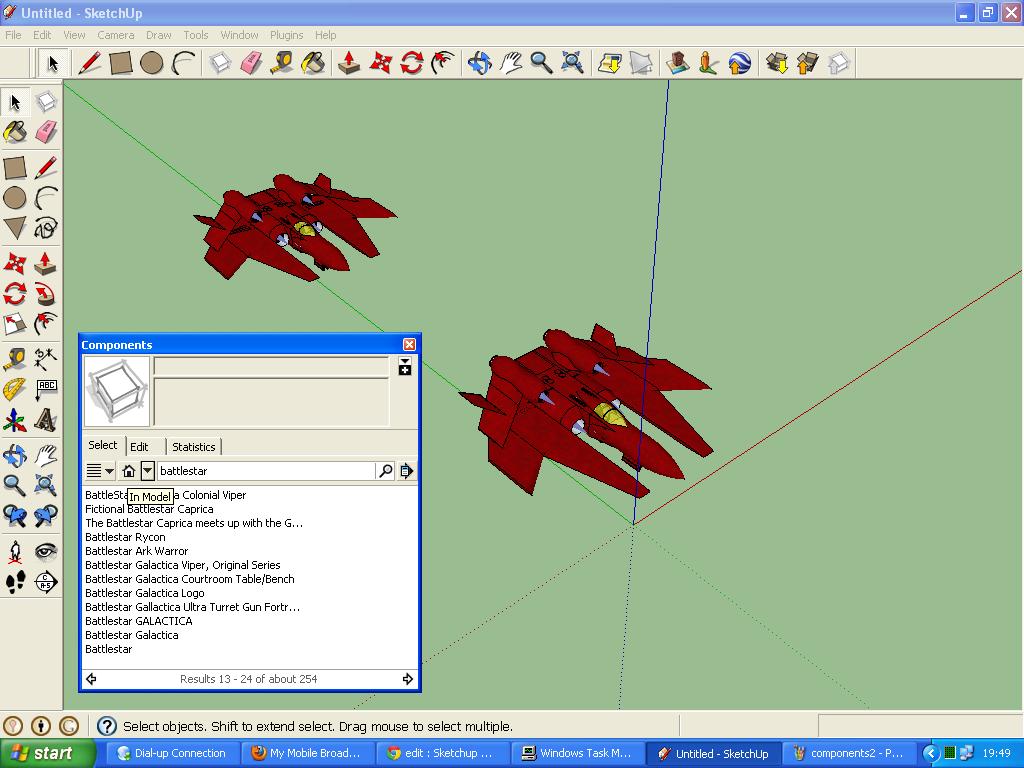Image resolution: width=1024 pixels, height=768 pixels.
Task: Open the Tools menu
Action: pos(195,34)
